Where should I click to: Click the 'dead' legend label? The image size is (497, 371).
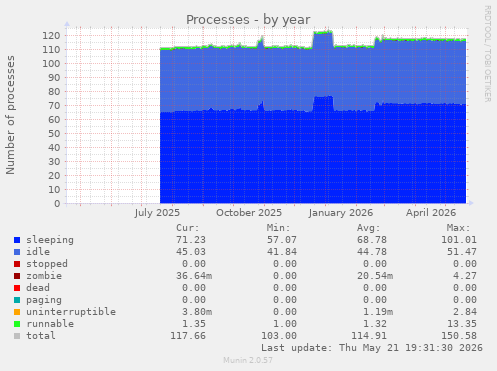pos(38,288)
